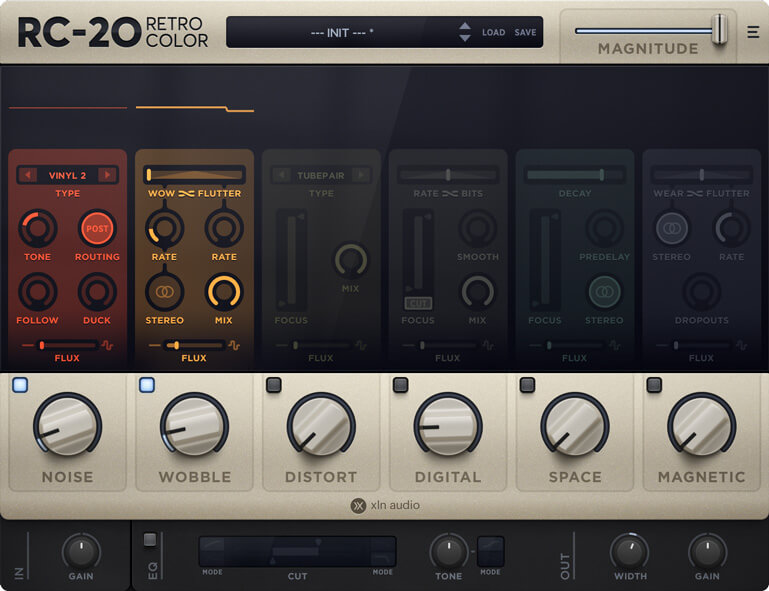
Task: Select next distortion type after TUBEPAIR
Action: pyautogui.click(x=361, y=175)
